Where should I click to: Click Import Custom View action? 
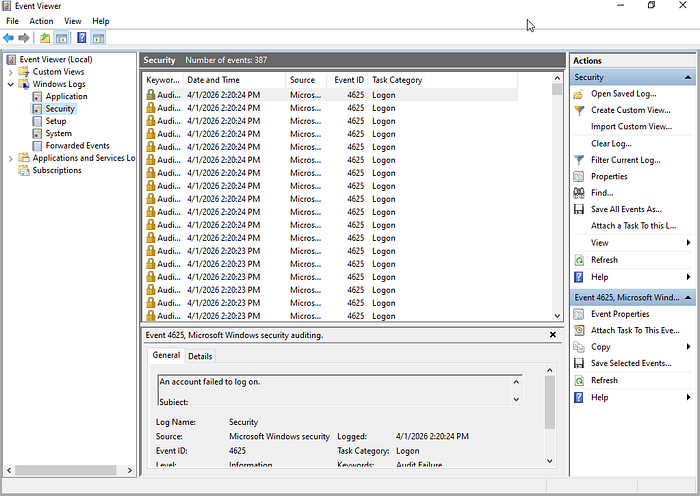tap(631, 126)
